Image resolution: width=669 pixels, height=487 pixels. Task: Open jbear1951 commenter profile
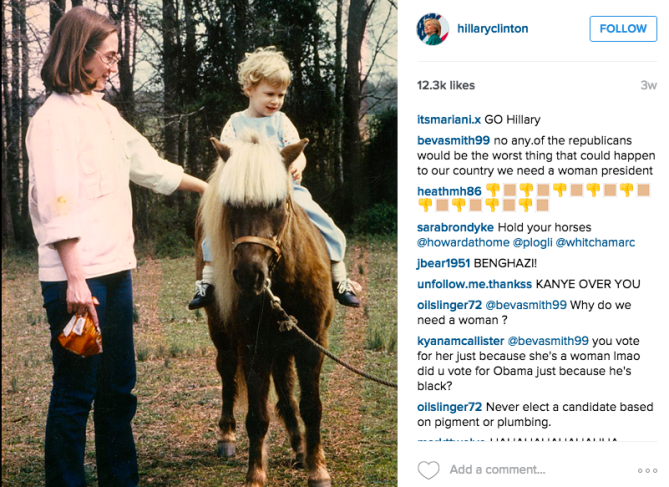pos(443,263)
